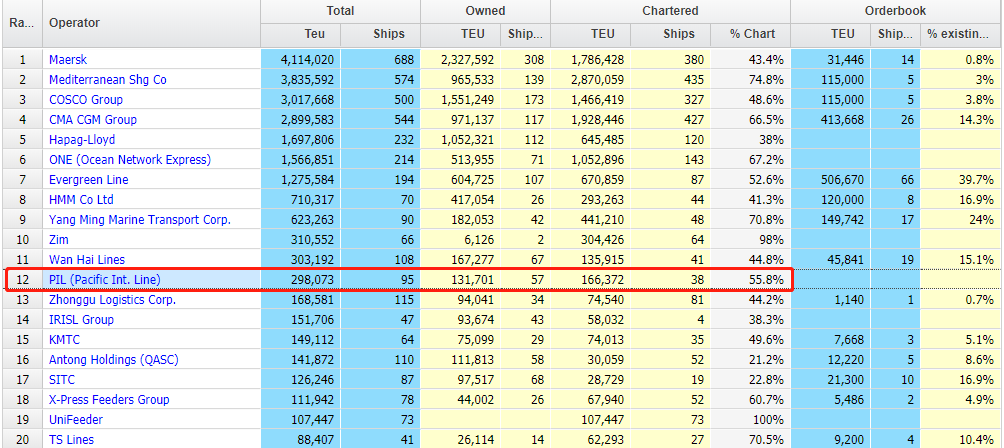Image resolution: width=1004 pixels, height=448 pixels.
Task: Select IRISL owned TEU 93,674
Action: 475,319
